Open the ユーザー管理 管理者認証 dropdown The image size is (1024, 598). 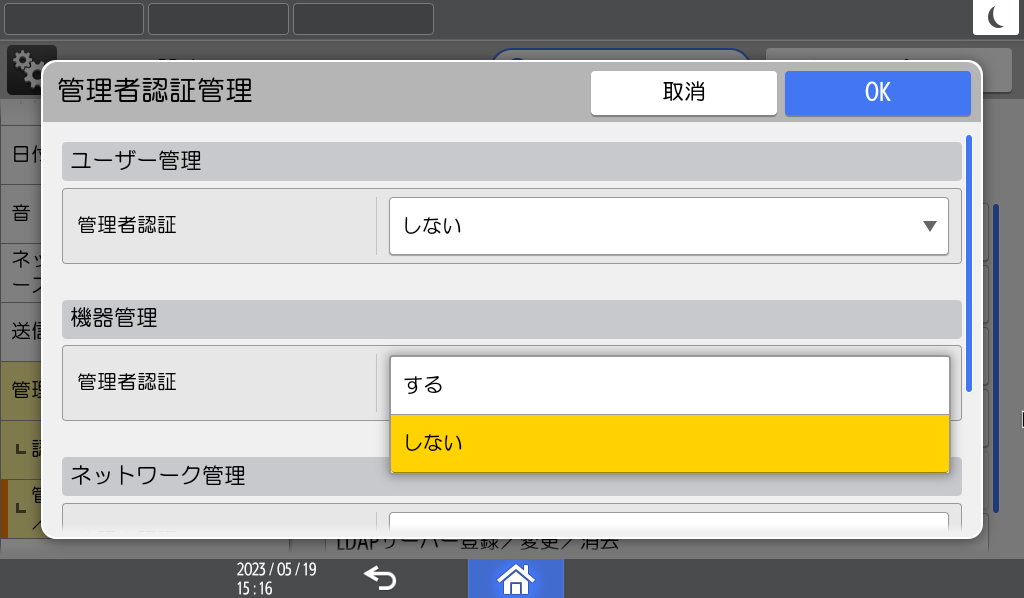(x=668, y=226)
